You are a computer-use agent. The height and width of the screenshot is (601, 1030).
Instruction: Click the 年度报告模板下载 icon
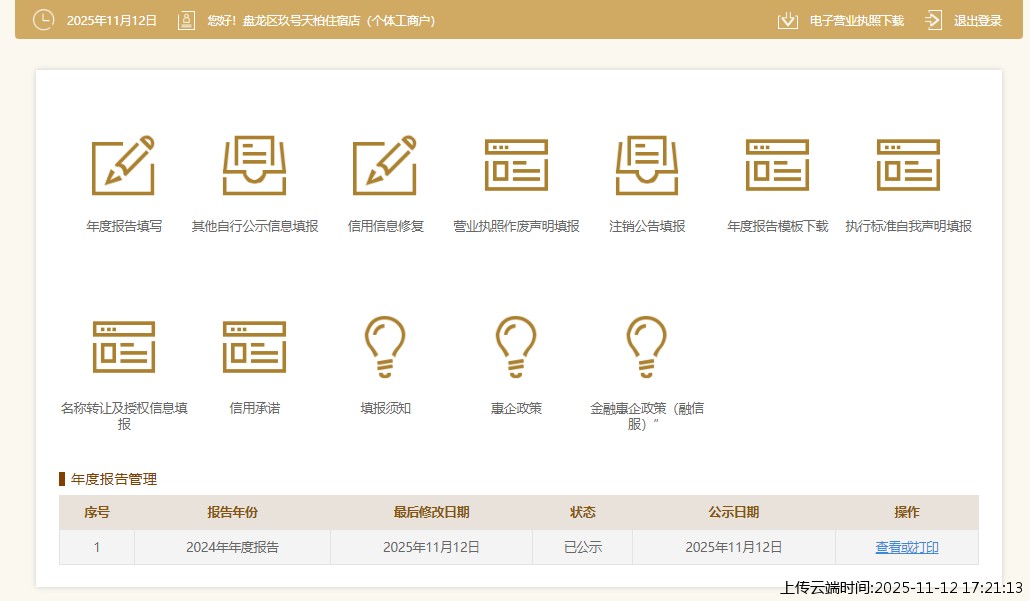click(777, 165)
